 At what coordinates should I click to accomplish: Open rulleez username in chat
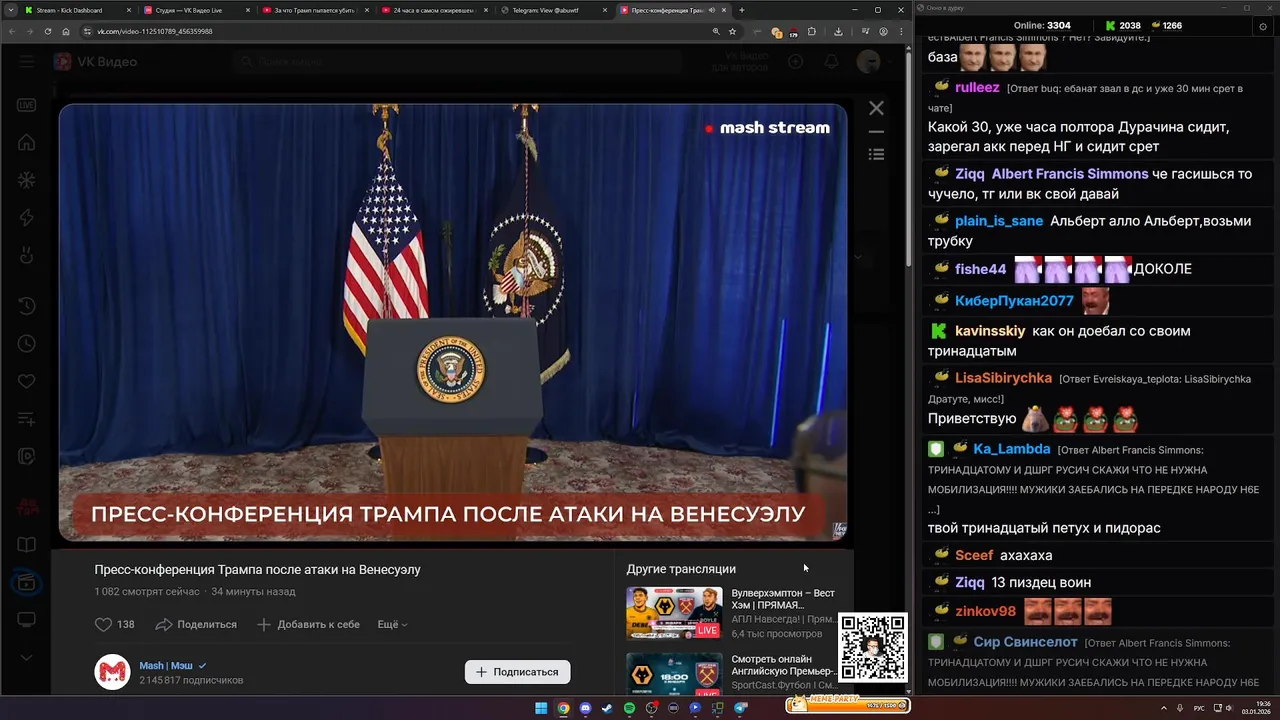pos(977,87)
